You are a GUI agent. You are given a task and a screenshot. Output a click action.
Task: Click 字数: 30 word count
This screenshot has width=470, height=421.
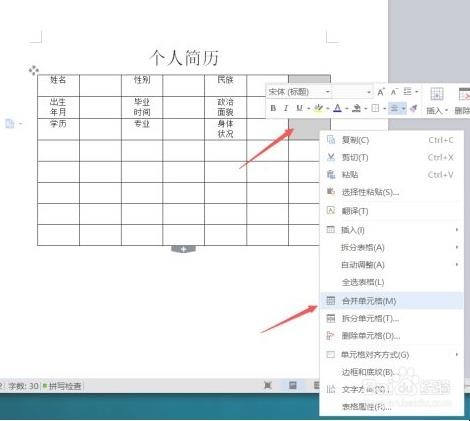23,386
